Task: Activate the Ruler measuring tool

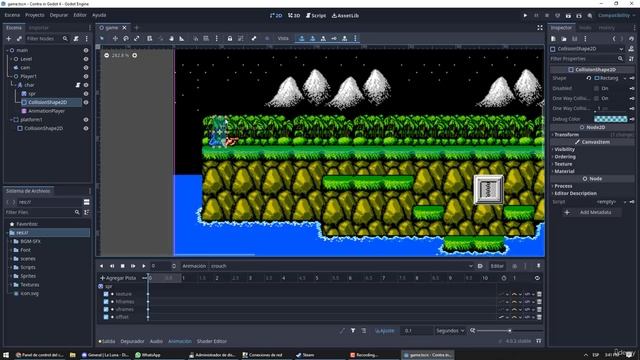Action: point(182,38)
